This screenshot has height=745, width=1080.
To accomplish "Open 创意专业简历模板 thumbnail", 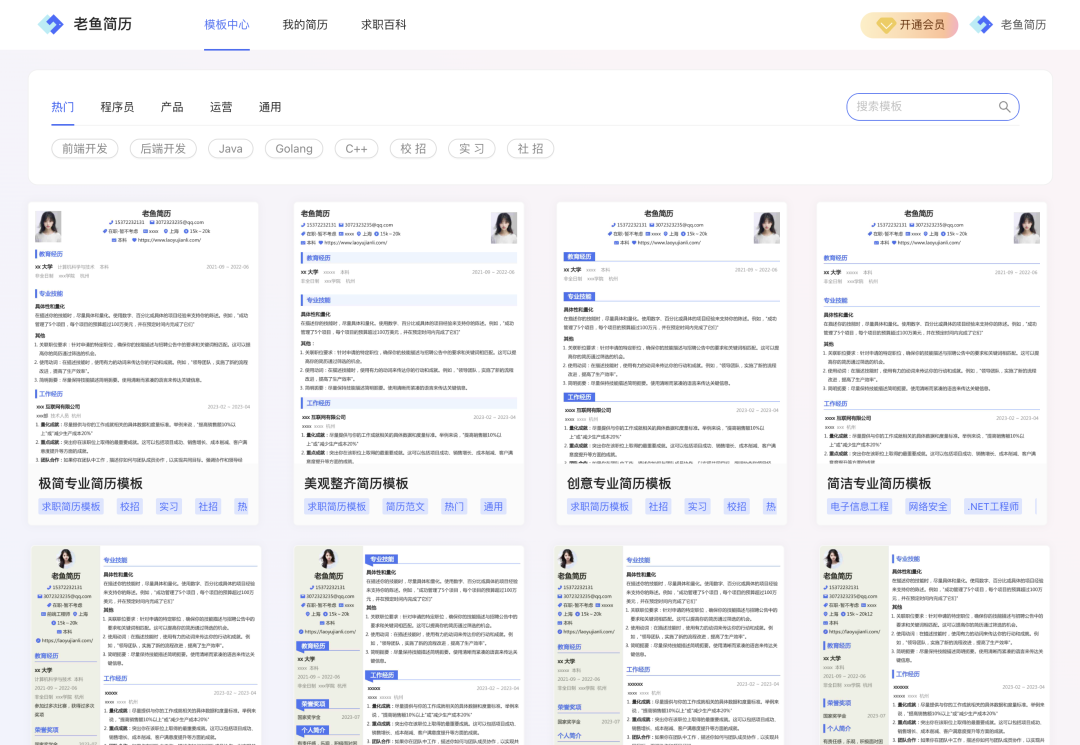I will point(672,334).
